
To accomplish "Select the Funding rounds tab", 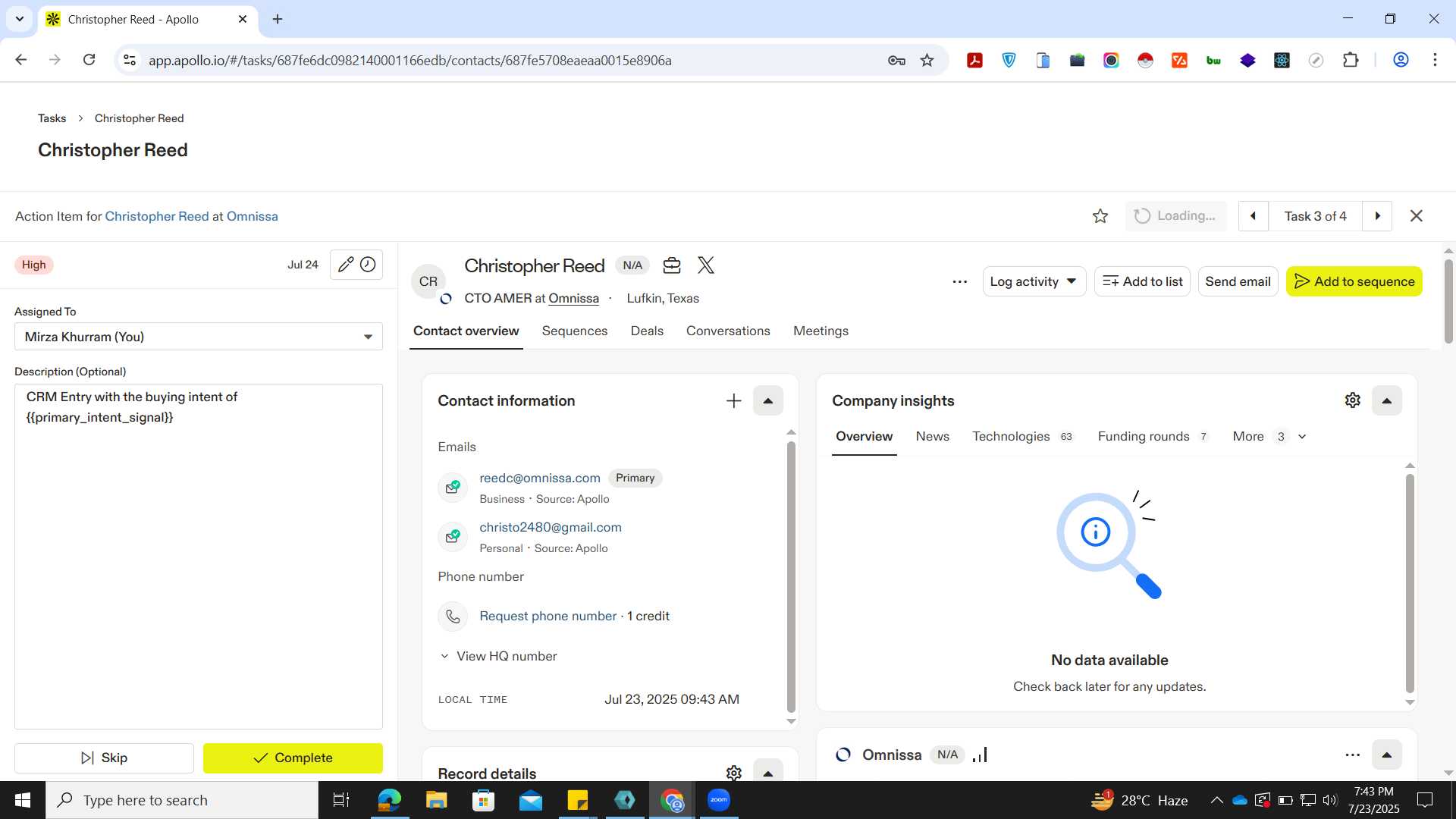I will (x=1153, y=437).
